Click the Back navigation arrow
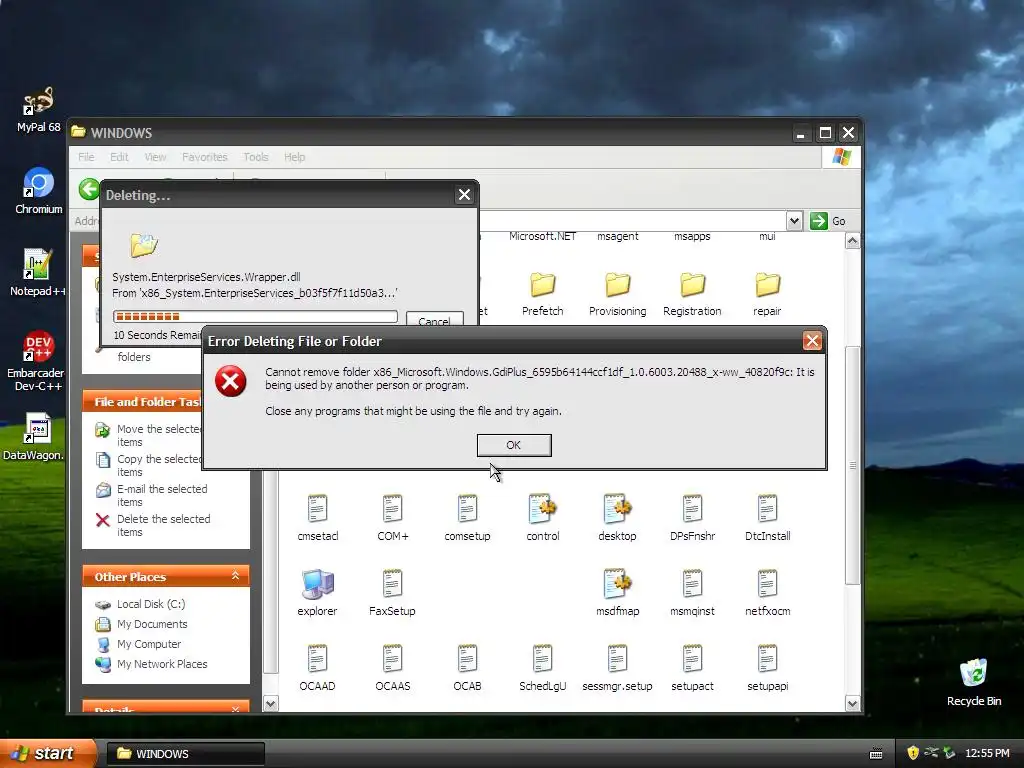This screenshot has width=1024, height=768. pyautogui.click(x=89, y=189)
